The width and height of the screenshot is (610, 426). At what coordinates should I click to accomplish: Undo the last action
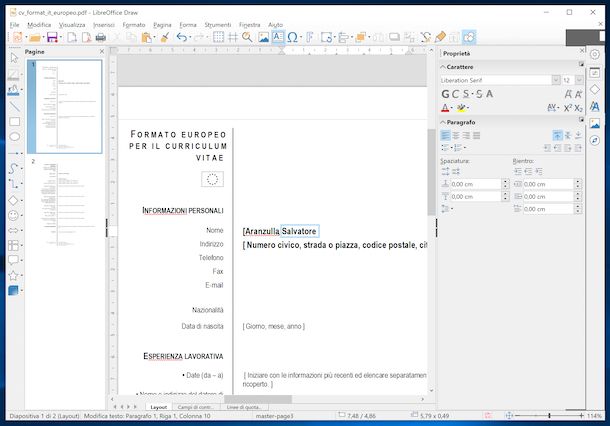point(181,37)
